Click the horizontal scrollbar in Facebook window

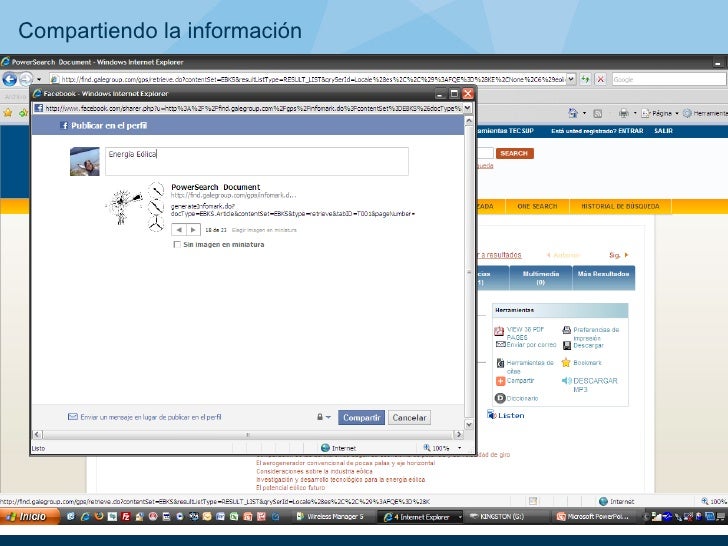point(247,435)
